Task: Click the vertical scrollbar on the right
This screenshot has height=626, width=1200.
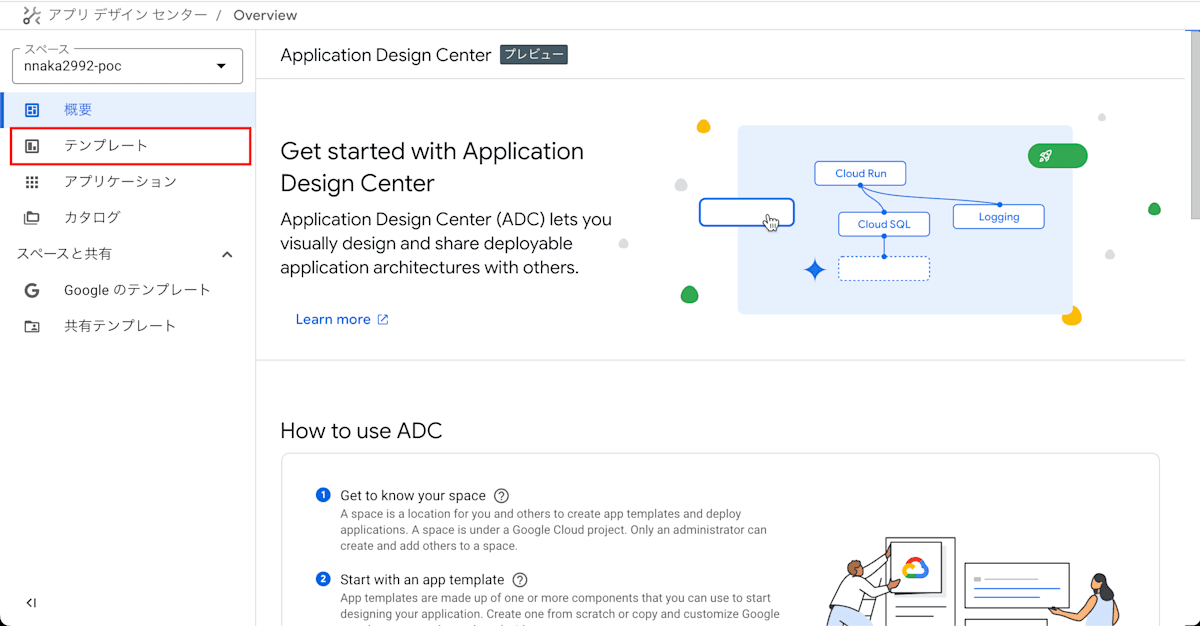Action: coord(1194,125)
